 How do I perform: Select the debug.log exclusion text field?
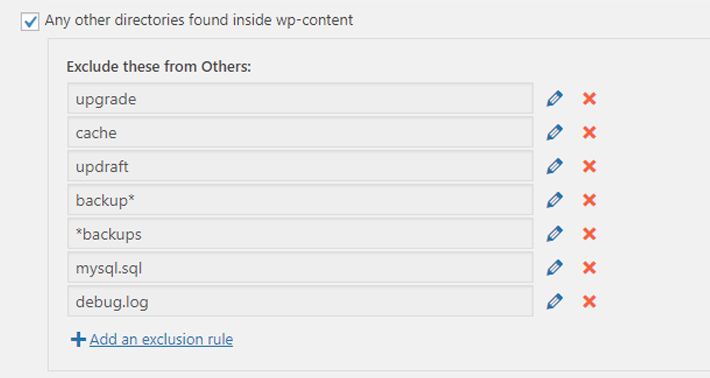300,301
